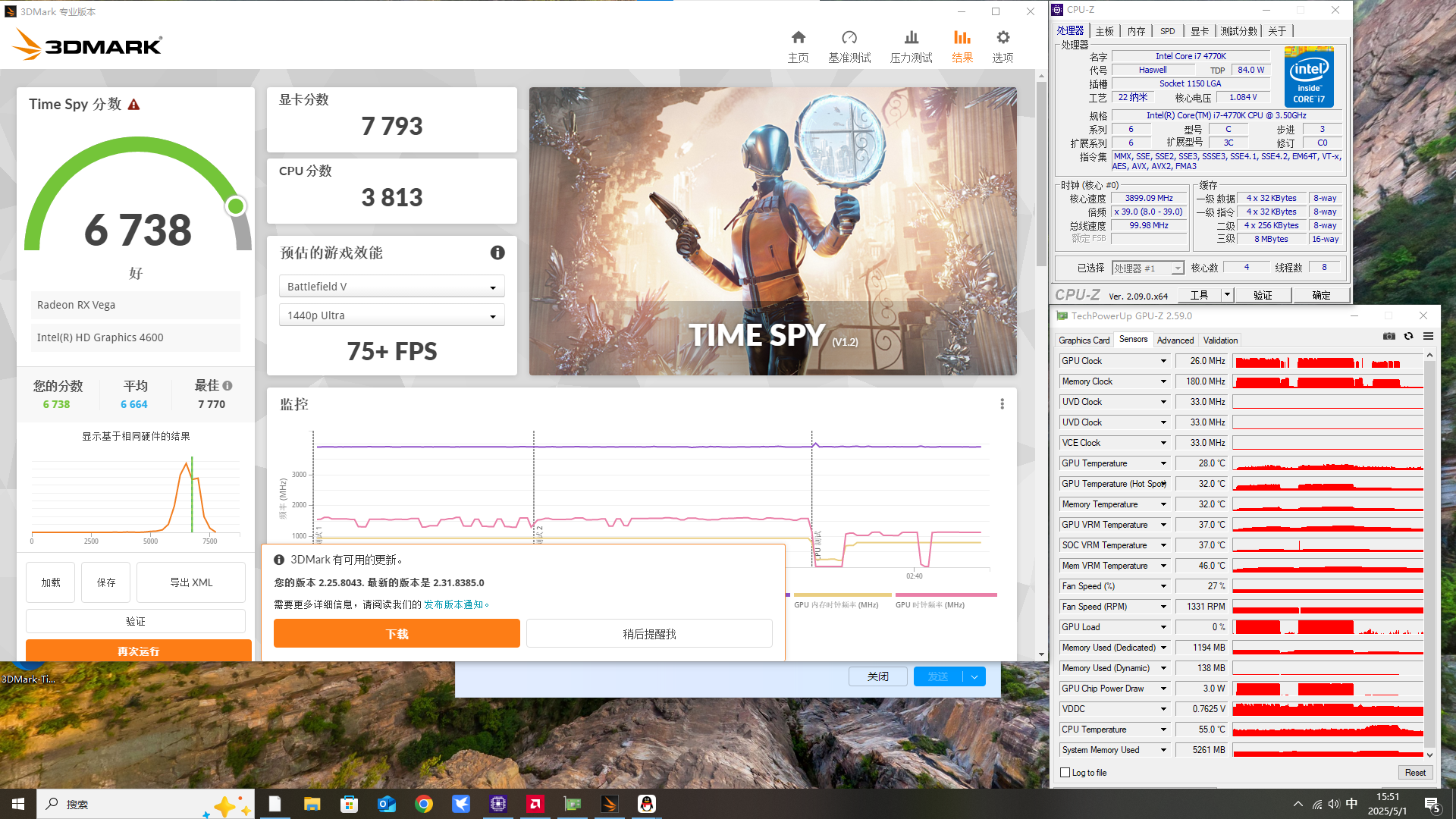Viewport: 1456px width, 819px height.
Task: Click the Time Spy score gauge knob
Action: pyautogui.click(x=236, y=206)
